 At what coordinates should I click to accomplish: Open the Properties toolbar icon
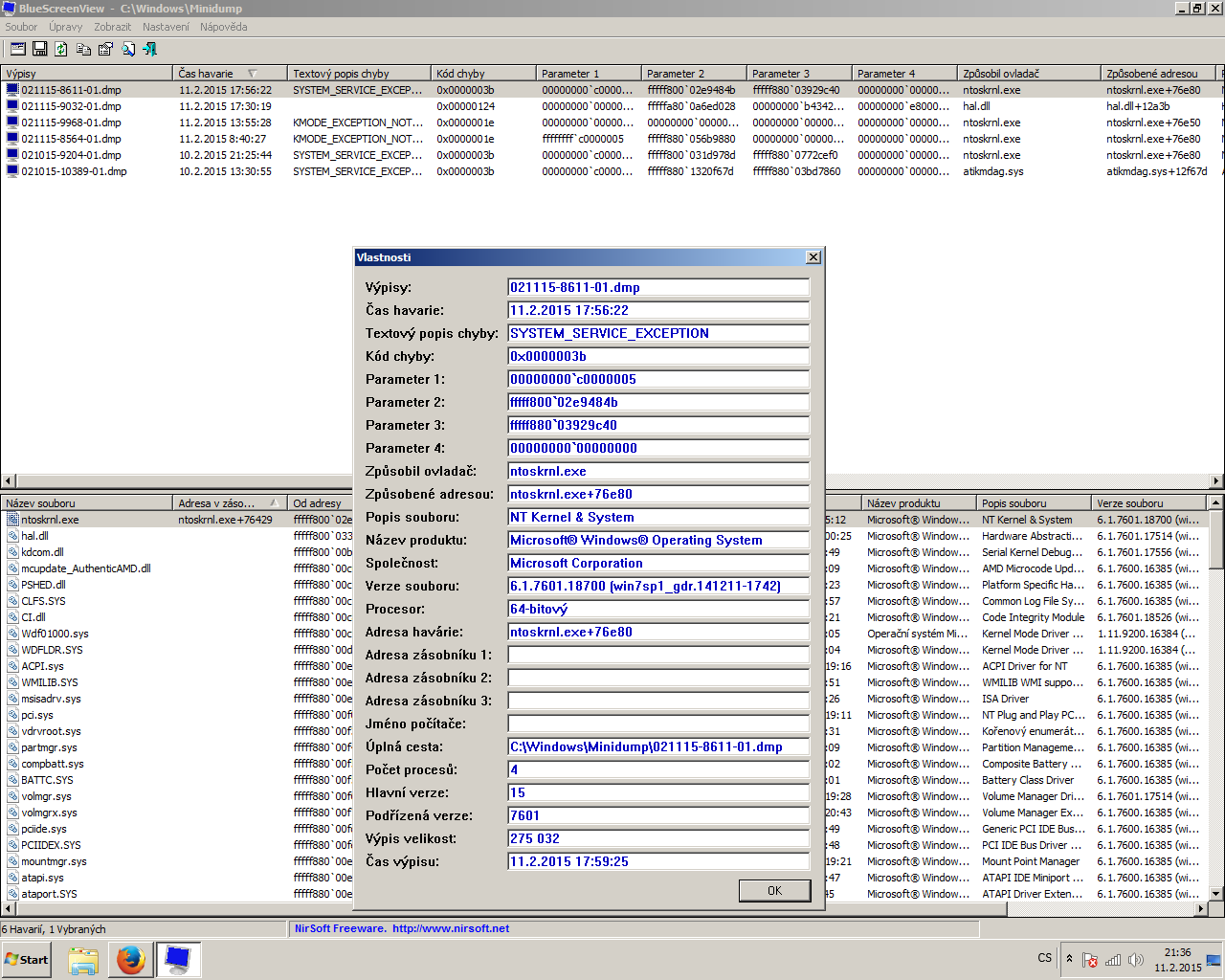(105, 49)
